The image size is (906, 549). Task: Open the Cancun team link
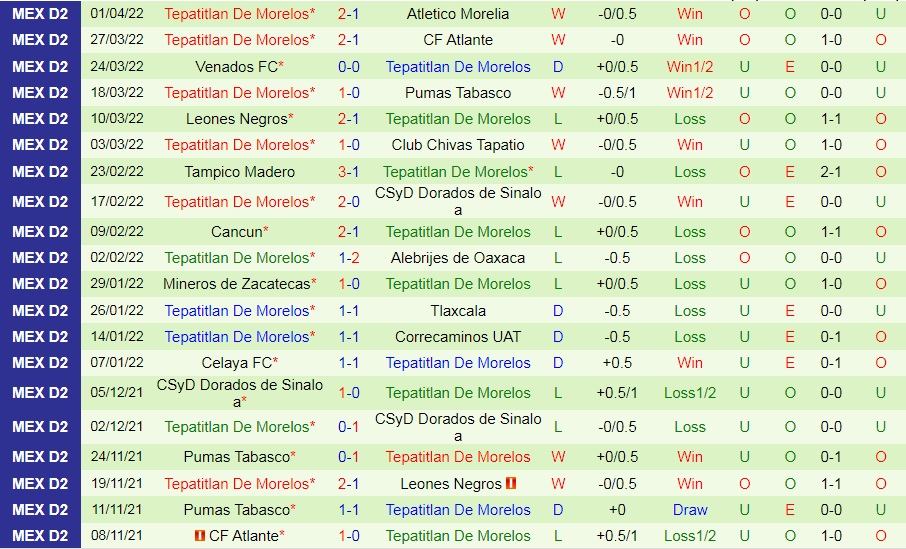236,232
